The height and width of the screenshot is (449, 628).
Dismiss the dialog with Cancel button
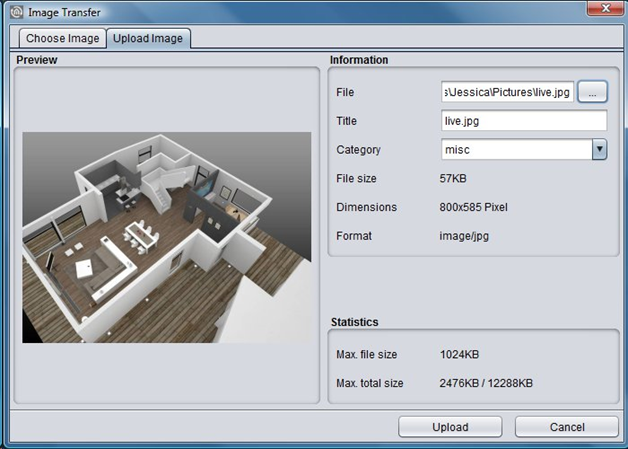(567, 427)
